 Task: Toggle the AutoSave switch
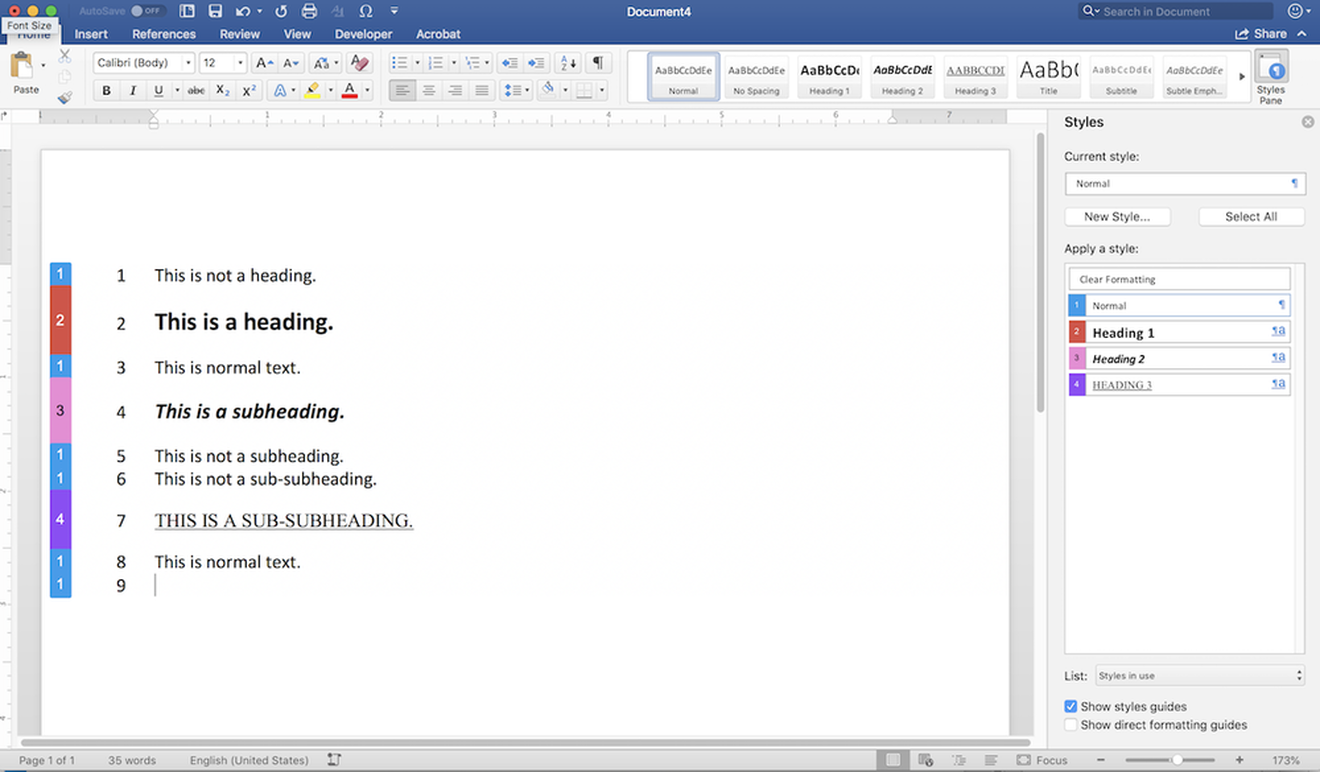(x=148, y=11)
